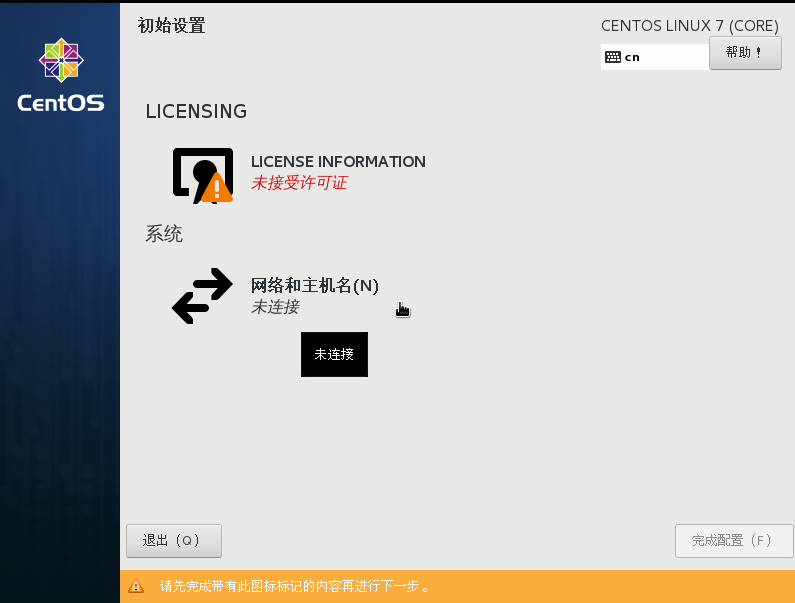Click the 退出(Q) quit button

tap(173, 540)
